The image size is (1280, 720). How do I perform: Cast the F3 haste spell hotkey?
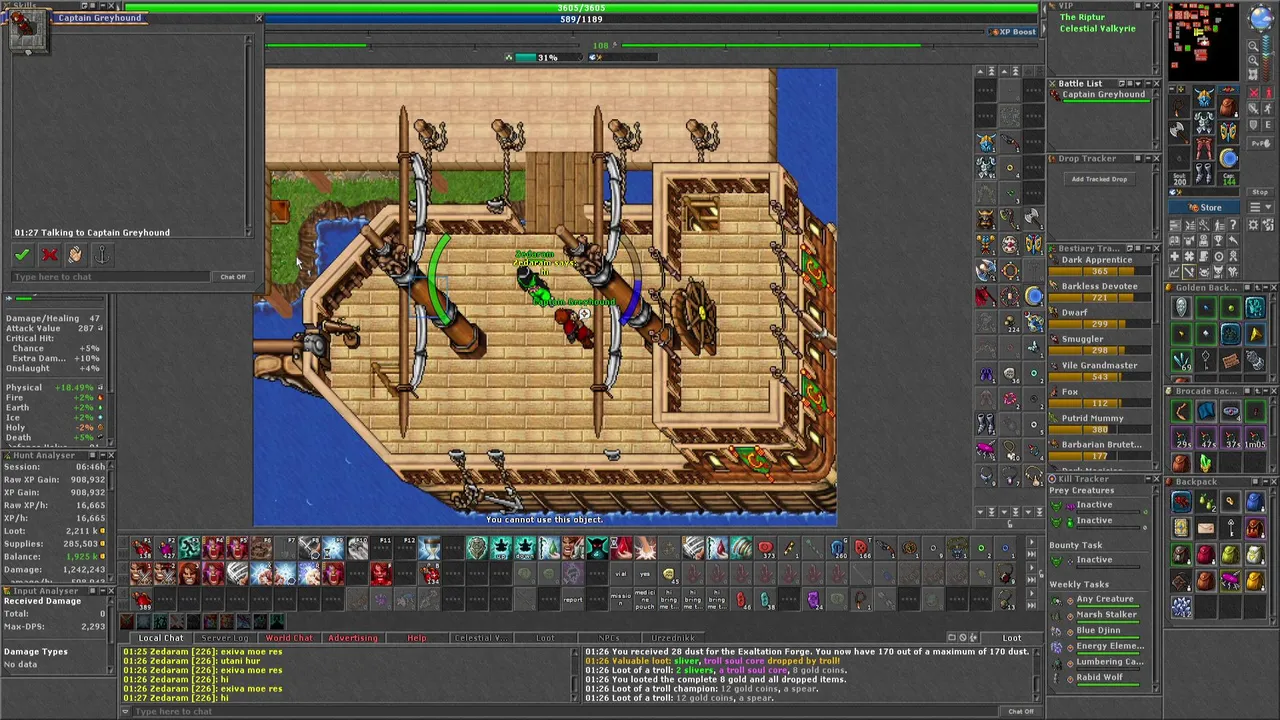click(x=190, y=547)
